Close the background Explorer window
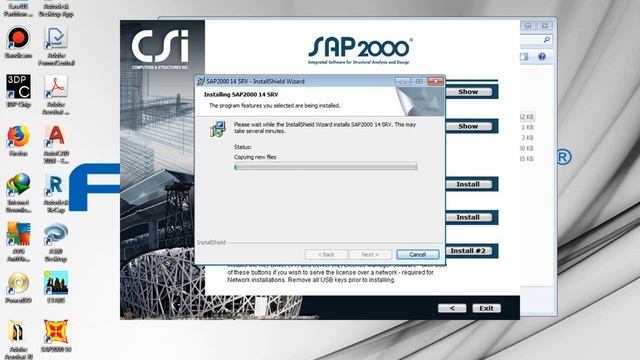 tap(544, 26)
